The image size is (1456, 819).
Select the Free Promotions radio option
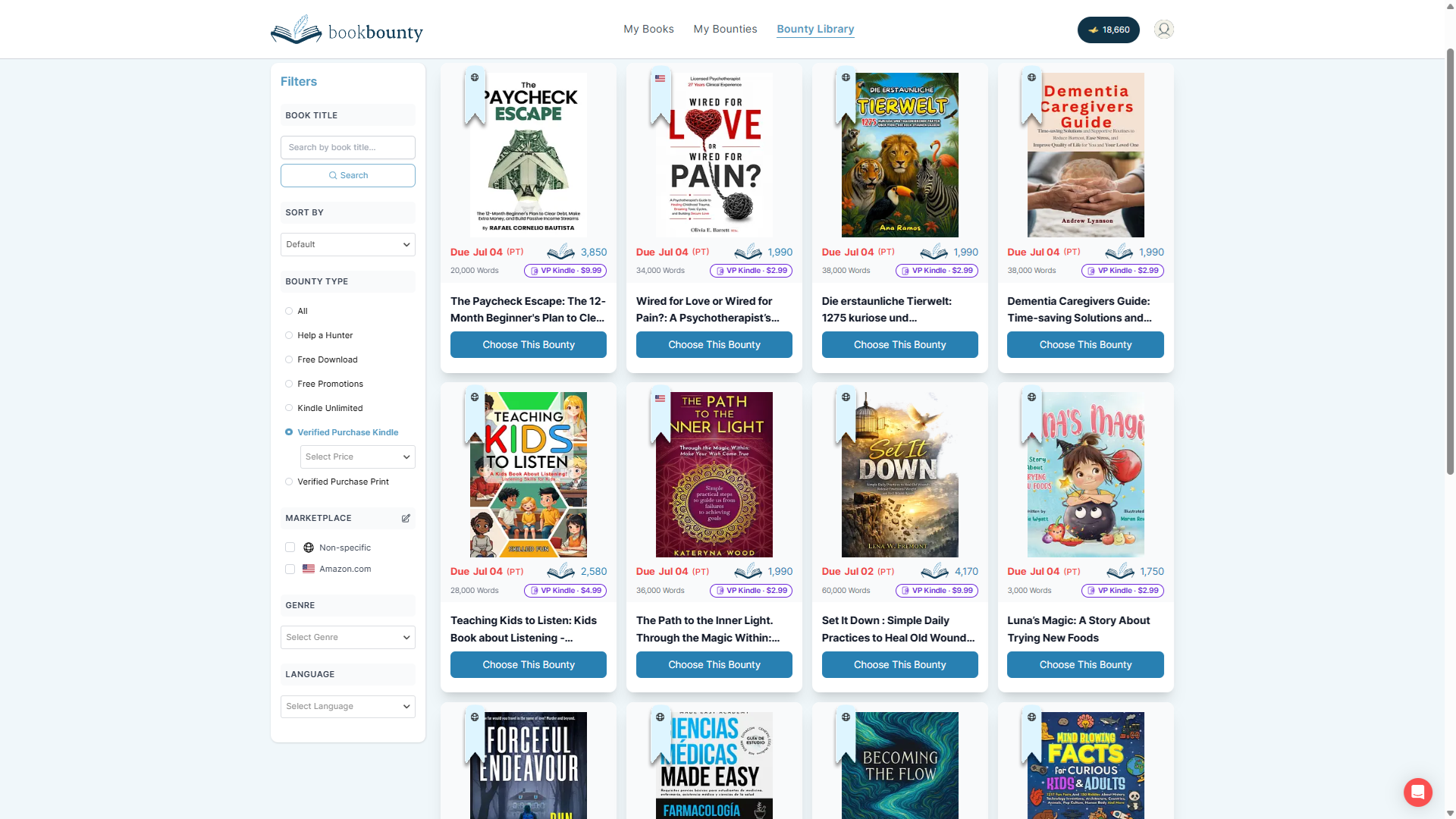click(289, 384)
